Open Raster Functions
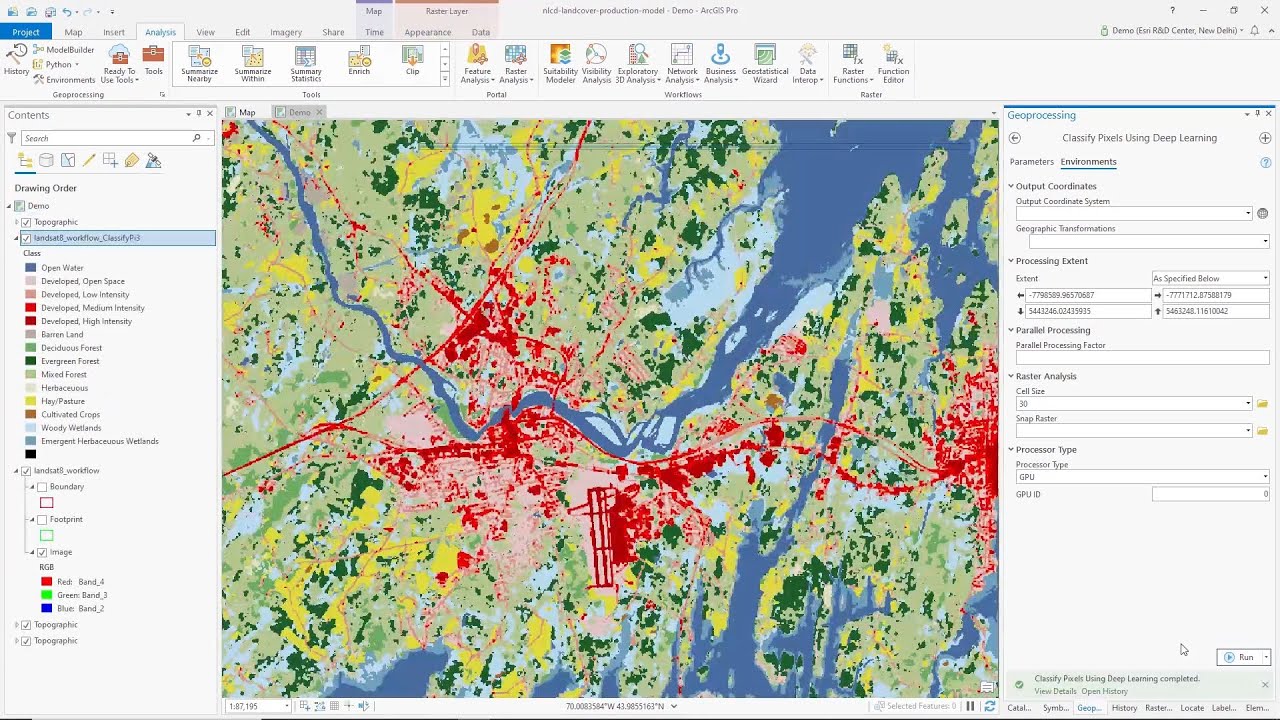 click(x=853, y=64)
